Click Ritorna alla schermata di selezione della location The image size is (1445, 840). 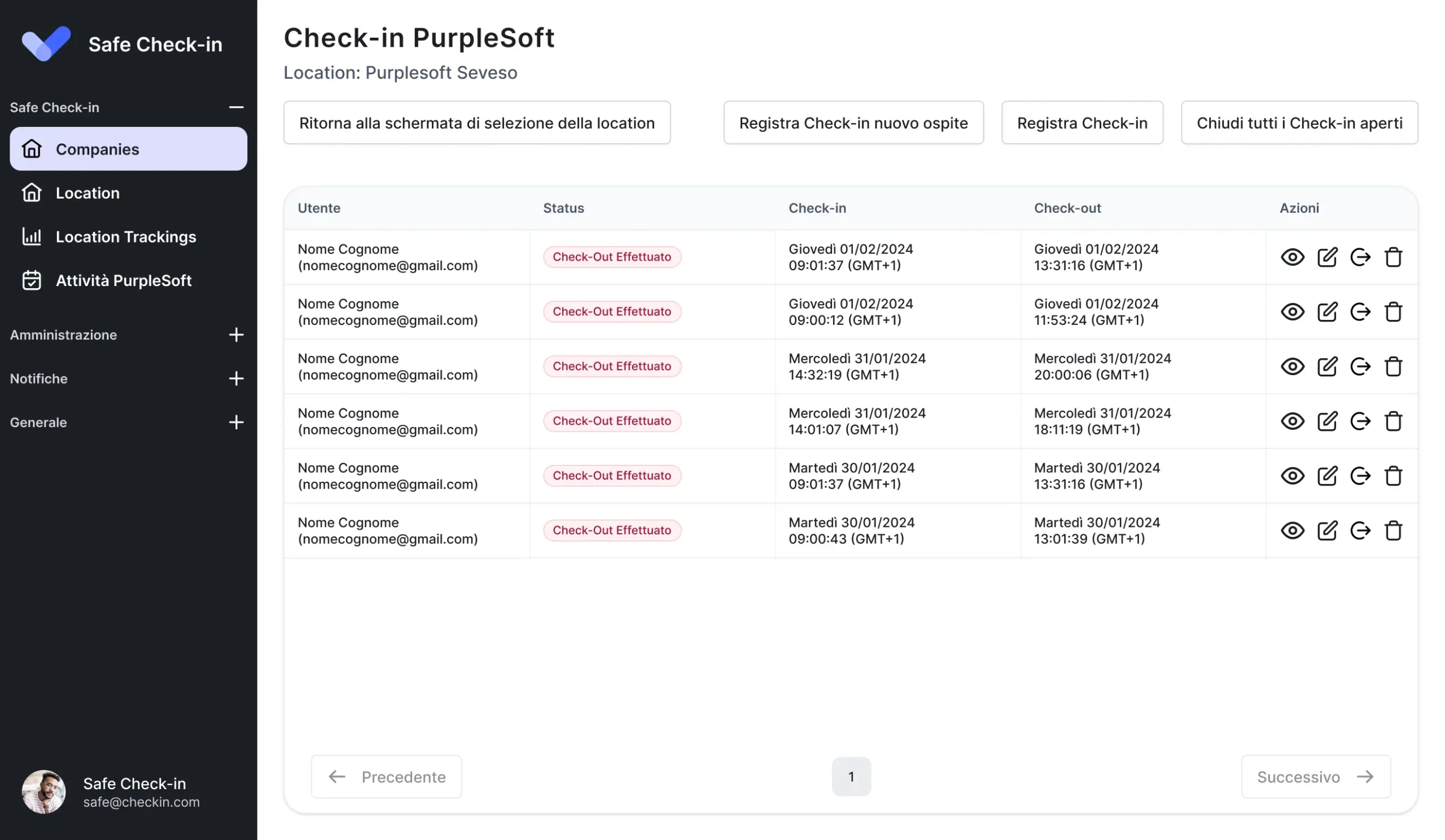477,122
